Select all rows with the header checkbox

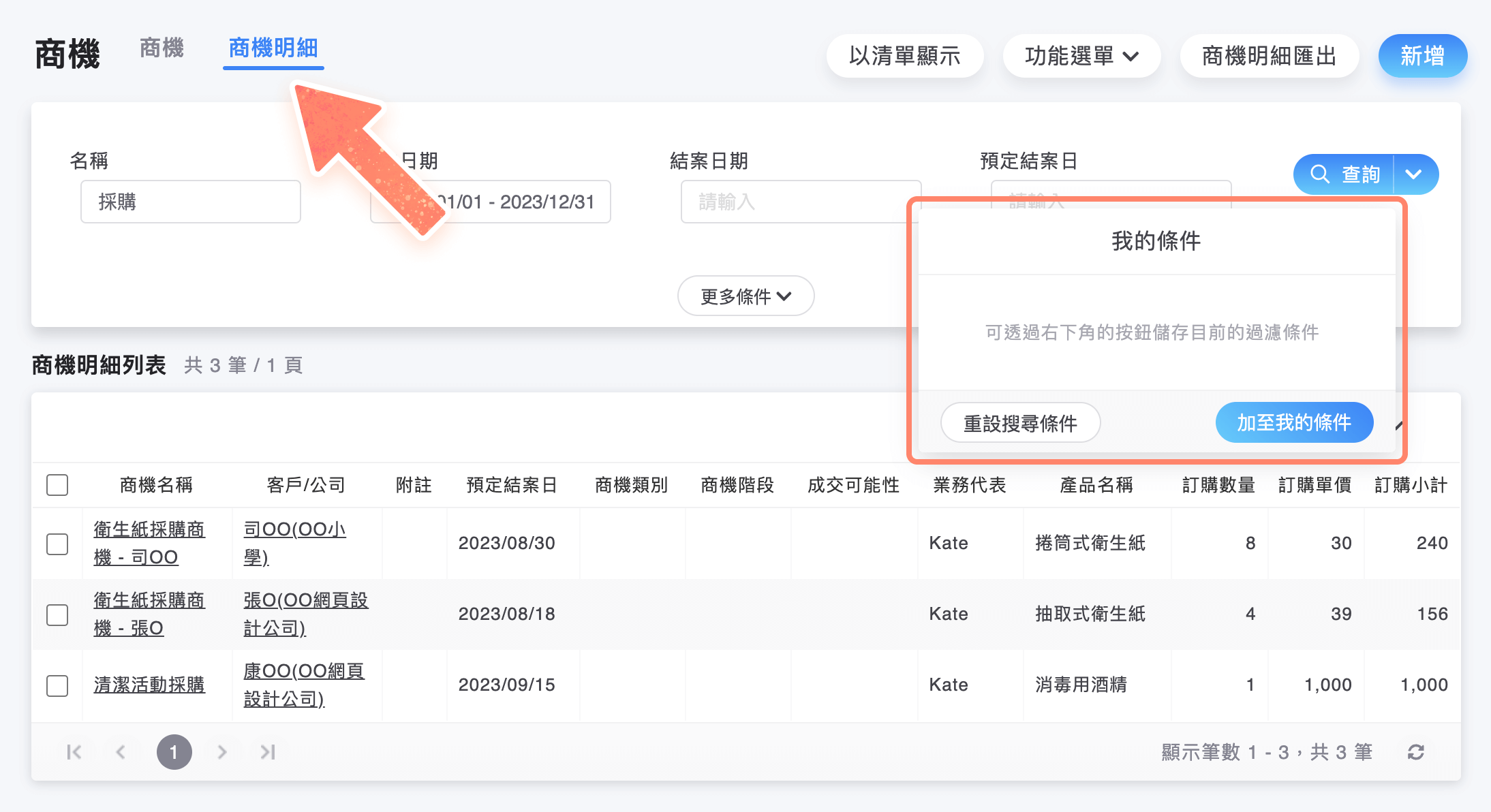58,484
